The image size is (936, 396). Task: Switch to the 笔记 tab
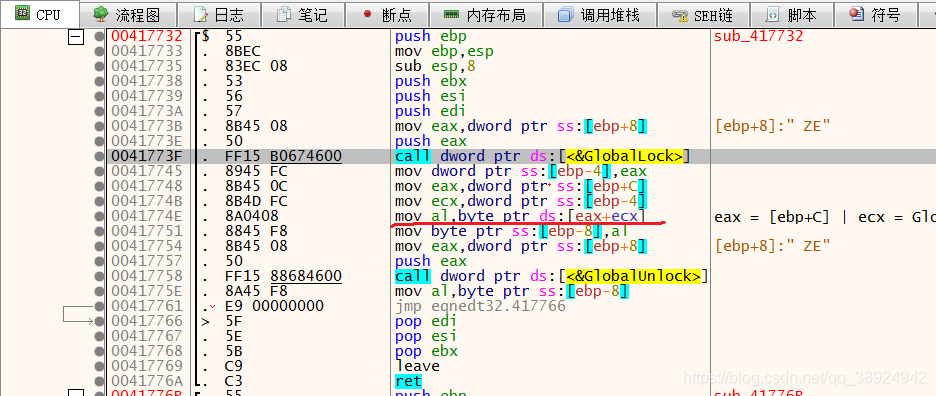tap(303, 15)
